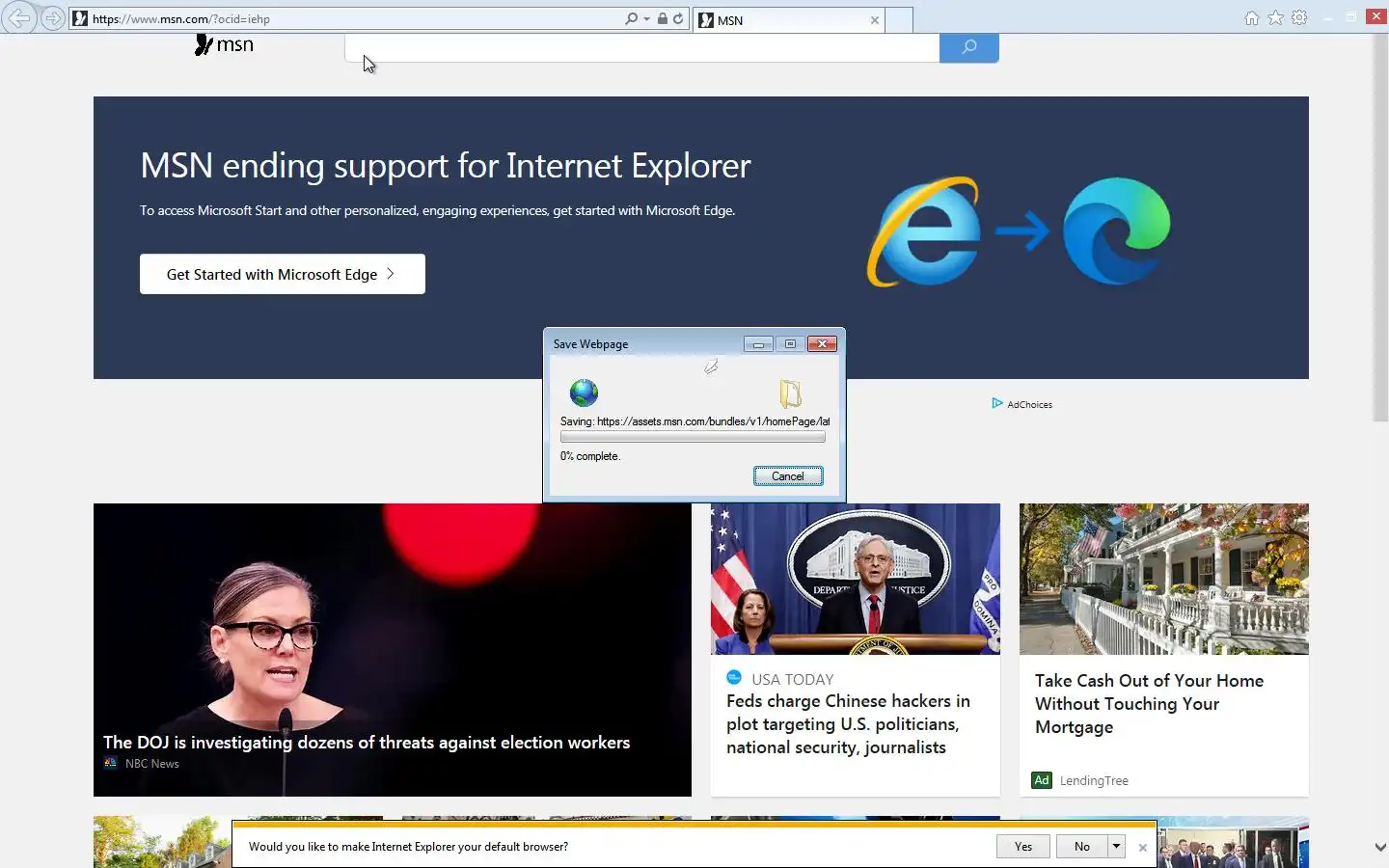Click into the MSN web search box
This screenshot has height=868, width=1389.
[642, 47]
